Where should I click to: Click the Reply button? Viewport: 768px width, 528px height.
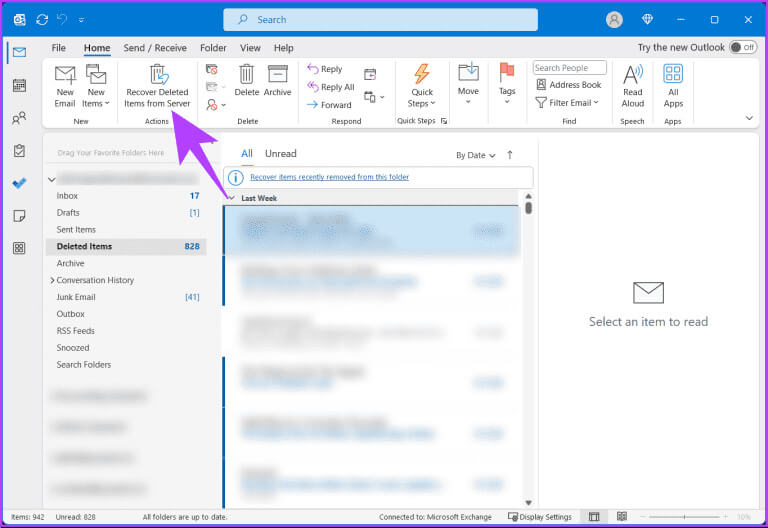(325, 69)
